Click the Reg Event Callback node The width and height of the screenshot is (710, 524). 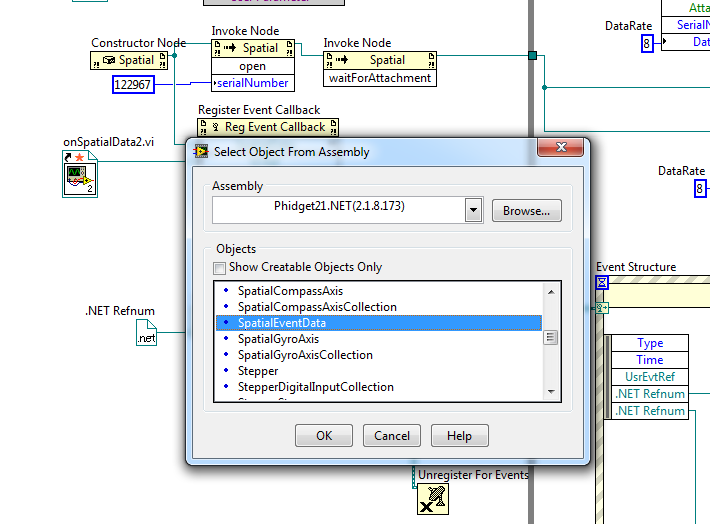(x=267, y=127)
